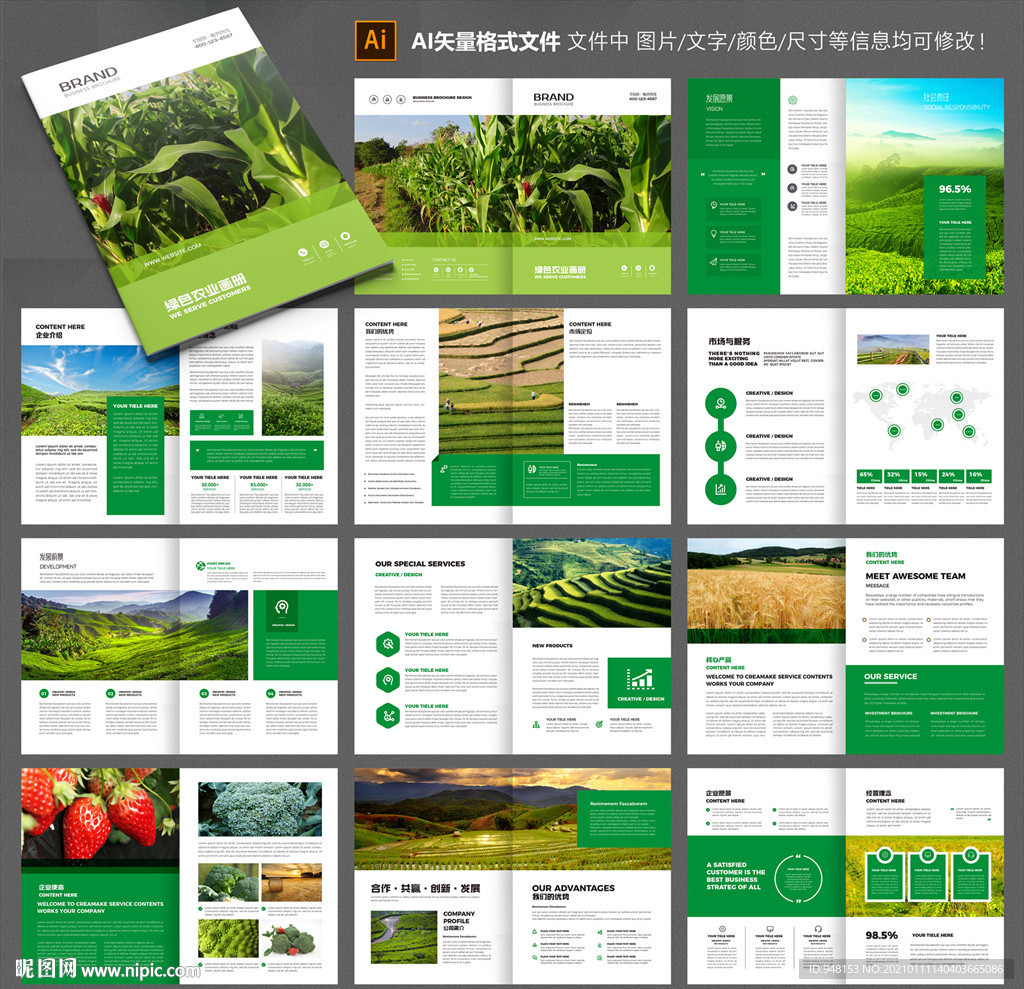Click the BRAND logo on the tilted cover
This screenshot has width=1024, height=989.
(89, 80)
